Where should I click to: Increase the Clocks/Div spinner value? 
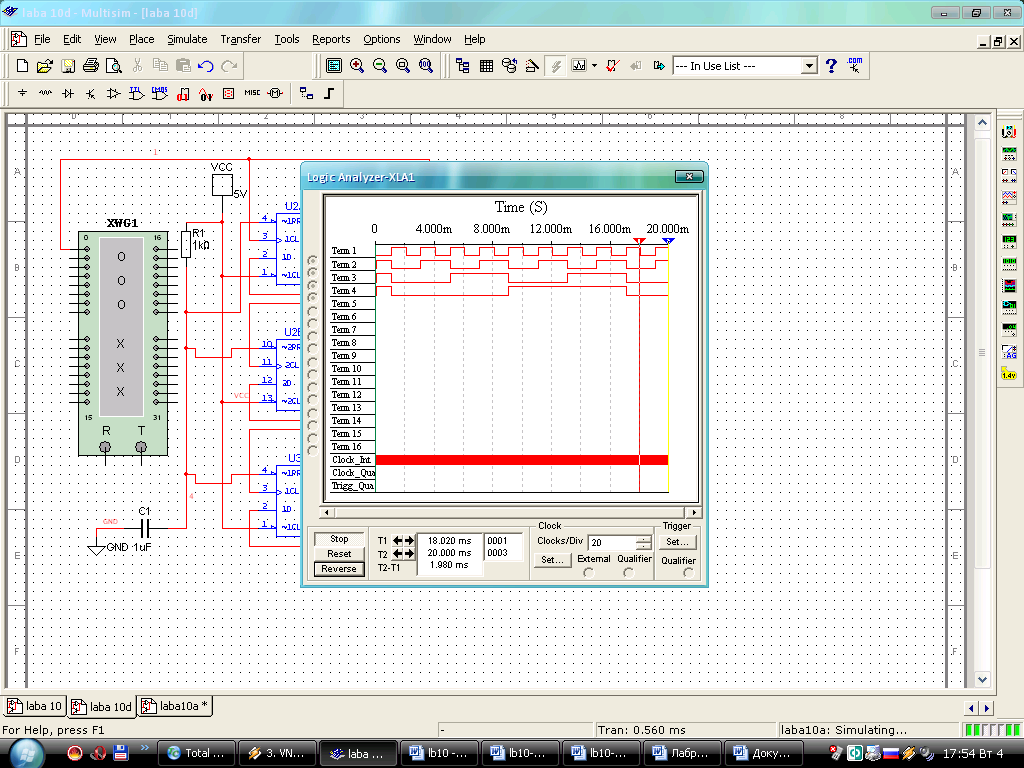[x=643, y=538]
